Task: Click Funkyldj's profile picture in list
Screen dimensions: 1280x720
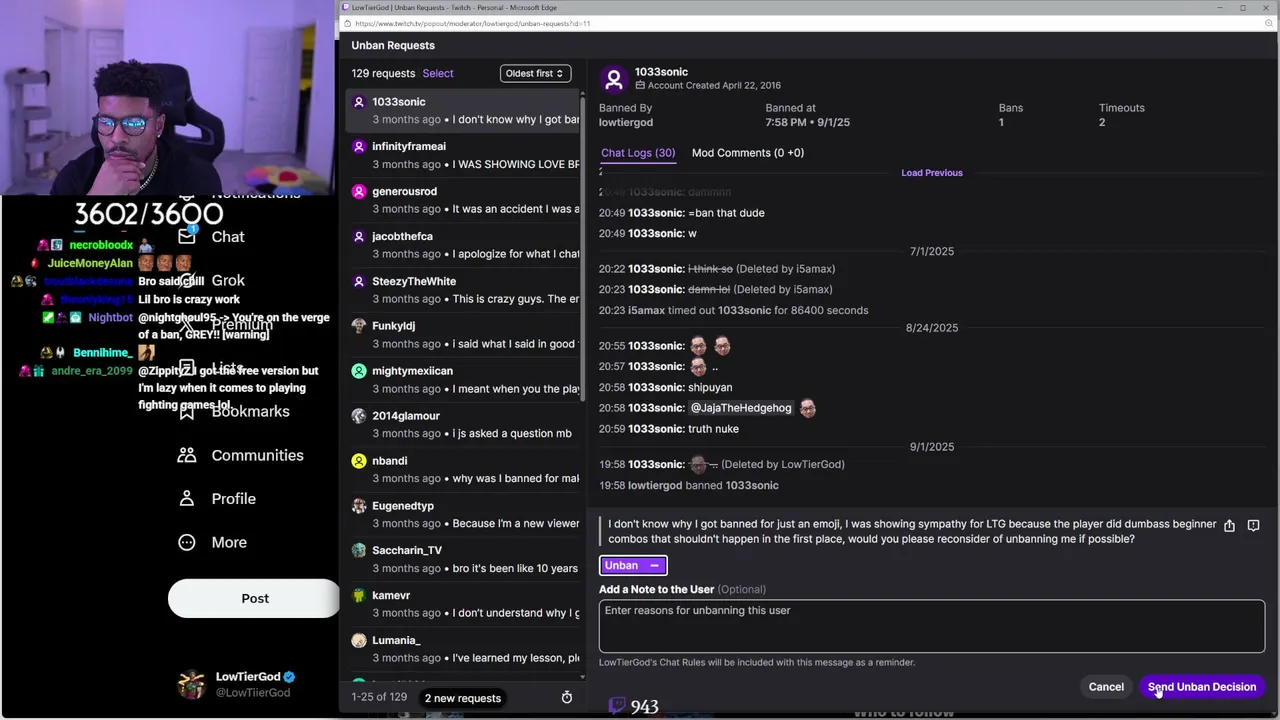Action: coord(359,326)
